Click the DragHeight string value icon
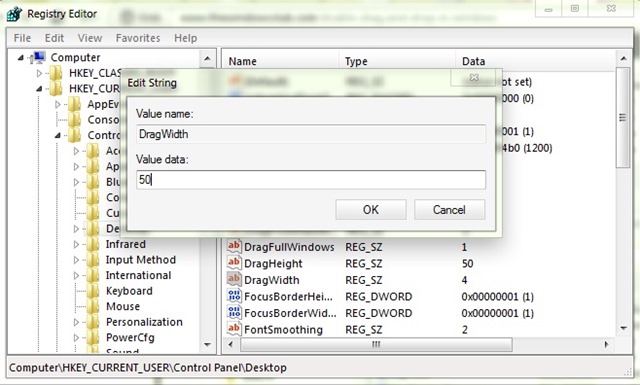The height and width of the screenshot is (385, 640). click(x=234, y=263)
